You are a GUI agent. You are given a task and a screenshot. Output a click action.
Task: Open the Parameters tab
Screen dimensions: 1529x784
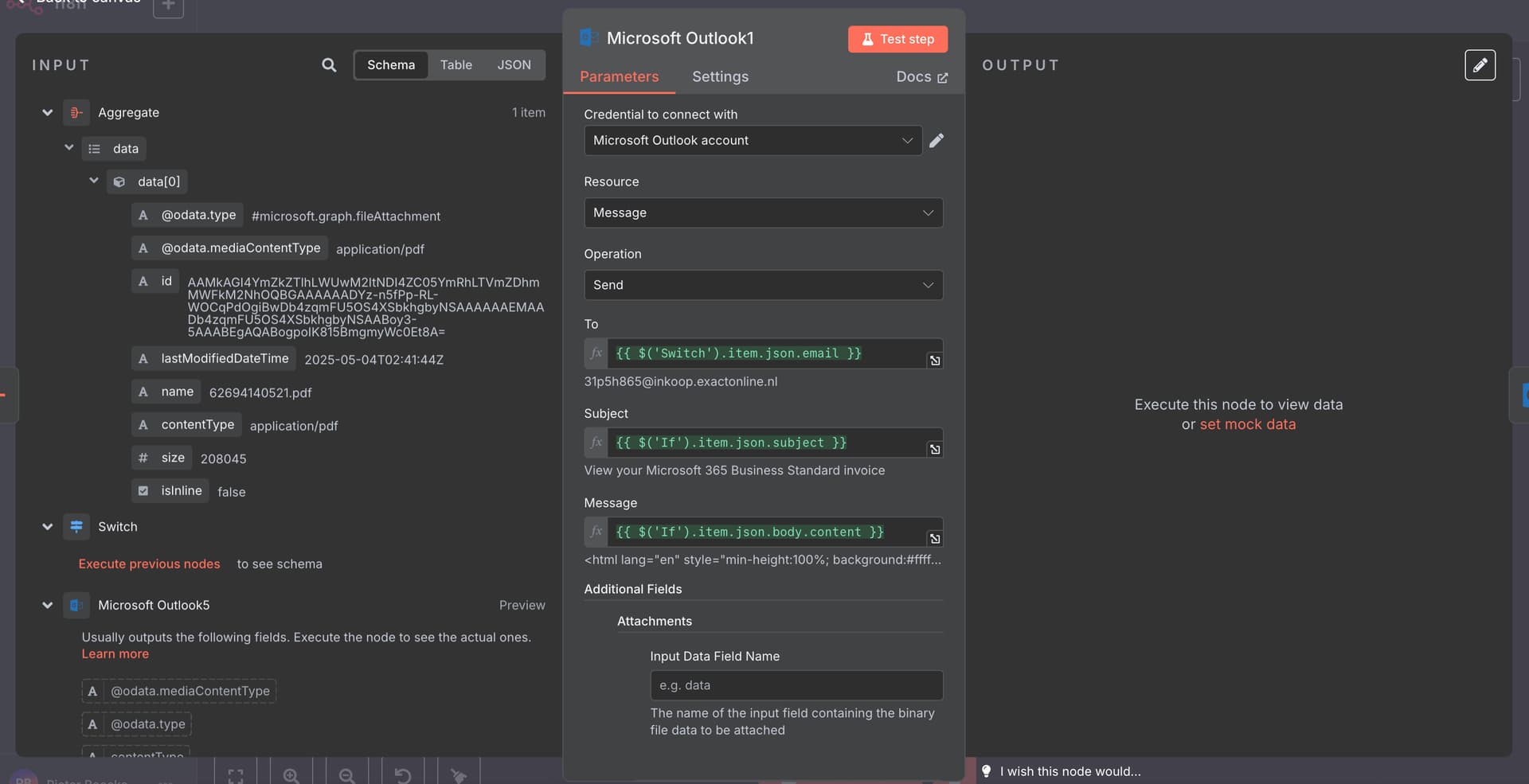tap(619, 77)
